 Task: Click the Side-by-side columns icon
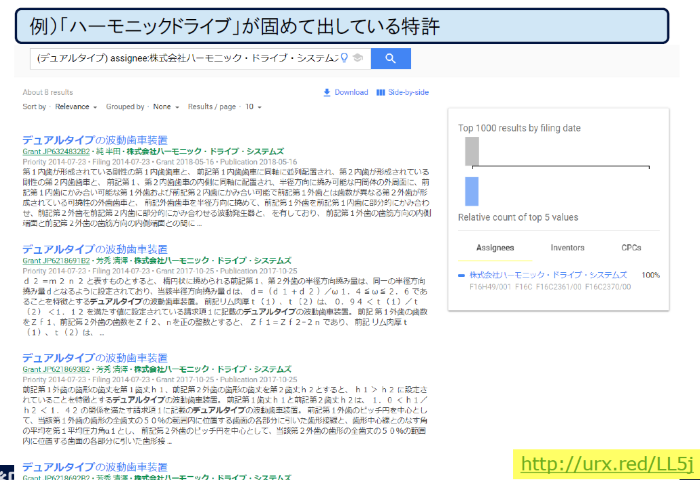[380, 92]
